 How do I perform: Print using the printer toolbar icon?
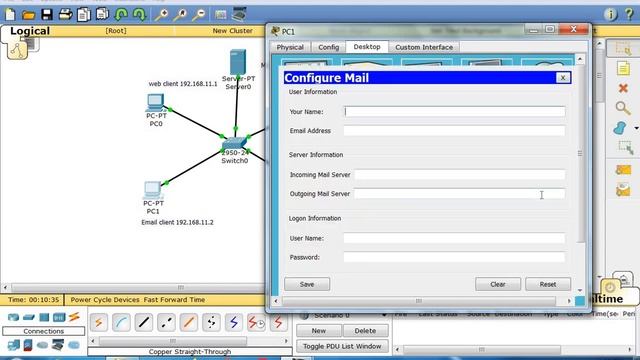tap(65, 15)
